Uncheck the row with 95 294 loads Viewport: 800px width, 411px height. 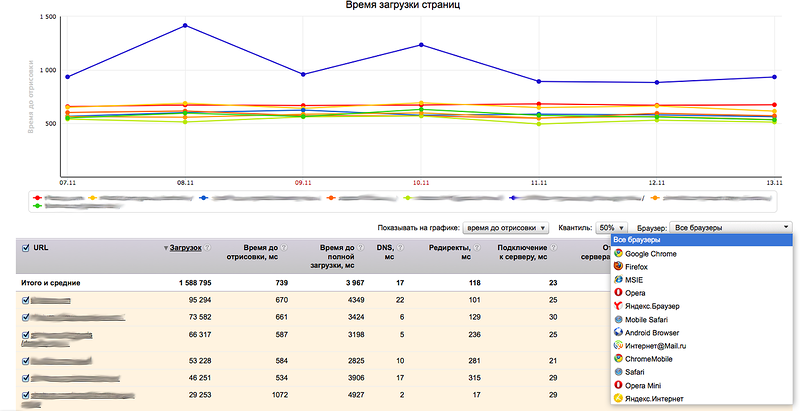[x=26, y=300]
